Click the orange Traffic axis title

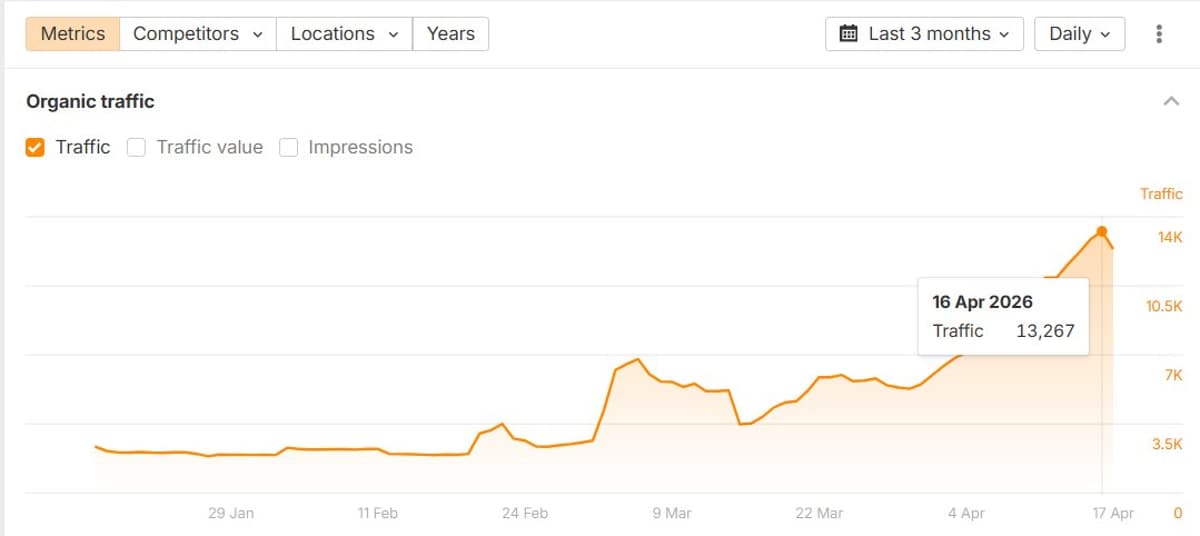click(x=1160, y=194)
